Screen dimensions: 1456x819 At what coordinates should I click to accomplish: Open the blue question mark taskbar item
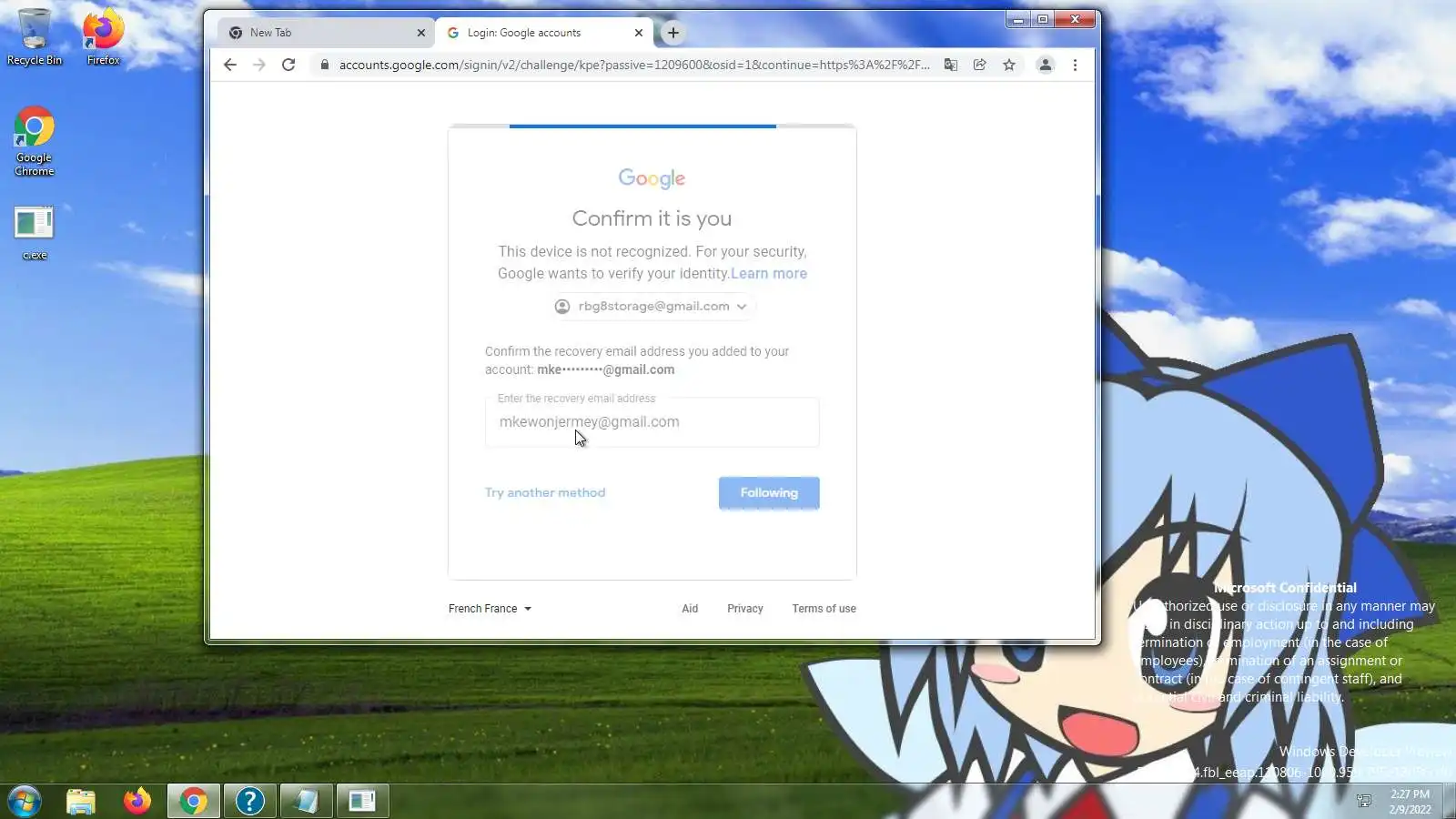(x=249, y=801)
